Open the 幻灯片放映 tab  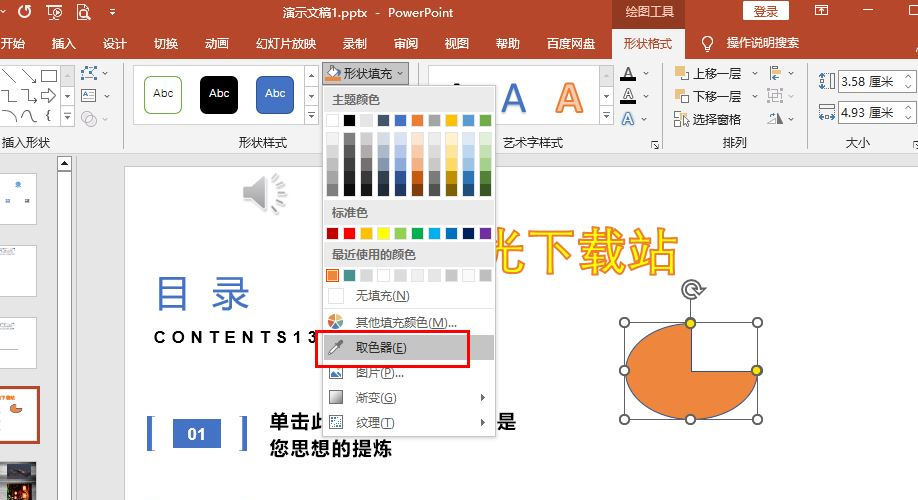pos(286,43)
